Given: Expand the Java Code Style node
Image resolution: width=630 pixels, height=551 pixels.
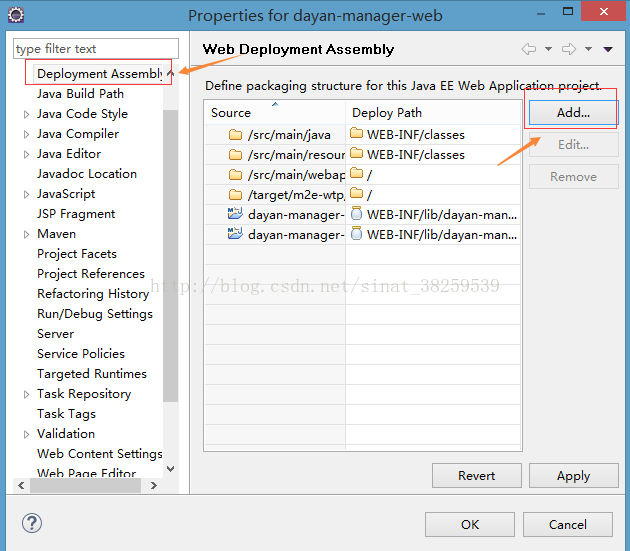Looking at the screenshot, I should point(27,115).
